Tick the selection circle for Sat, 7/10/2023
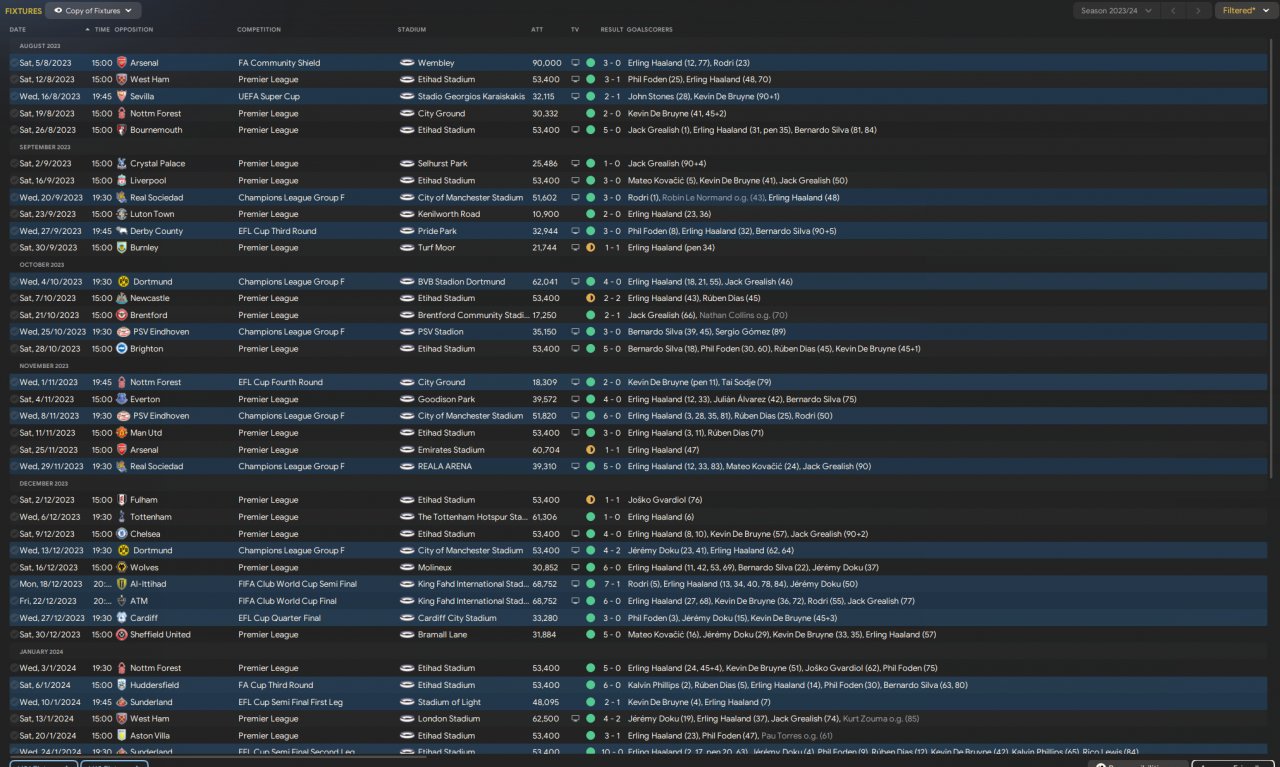The width and height of the screenshot is (1280, 767). point(15,298)
